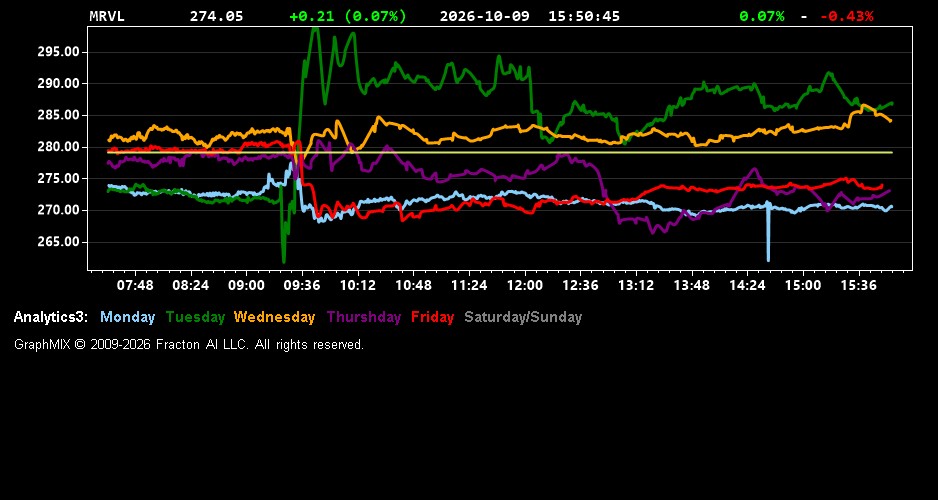This screenshot has height=500, width=938.
Task: Click the 290.00 y-axis label
Action: (x=59, y=84)
